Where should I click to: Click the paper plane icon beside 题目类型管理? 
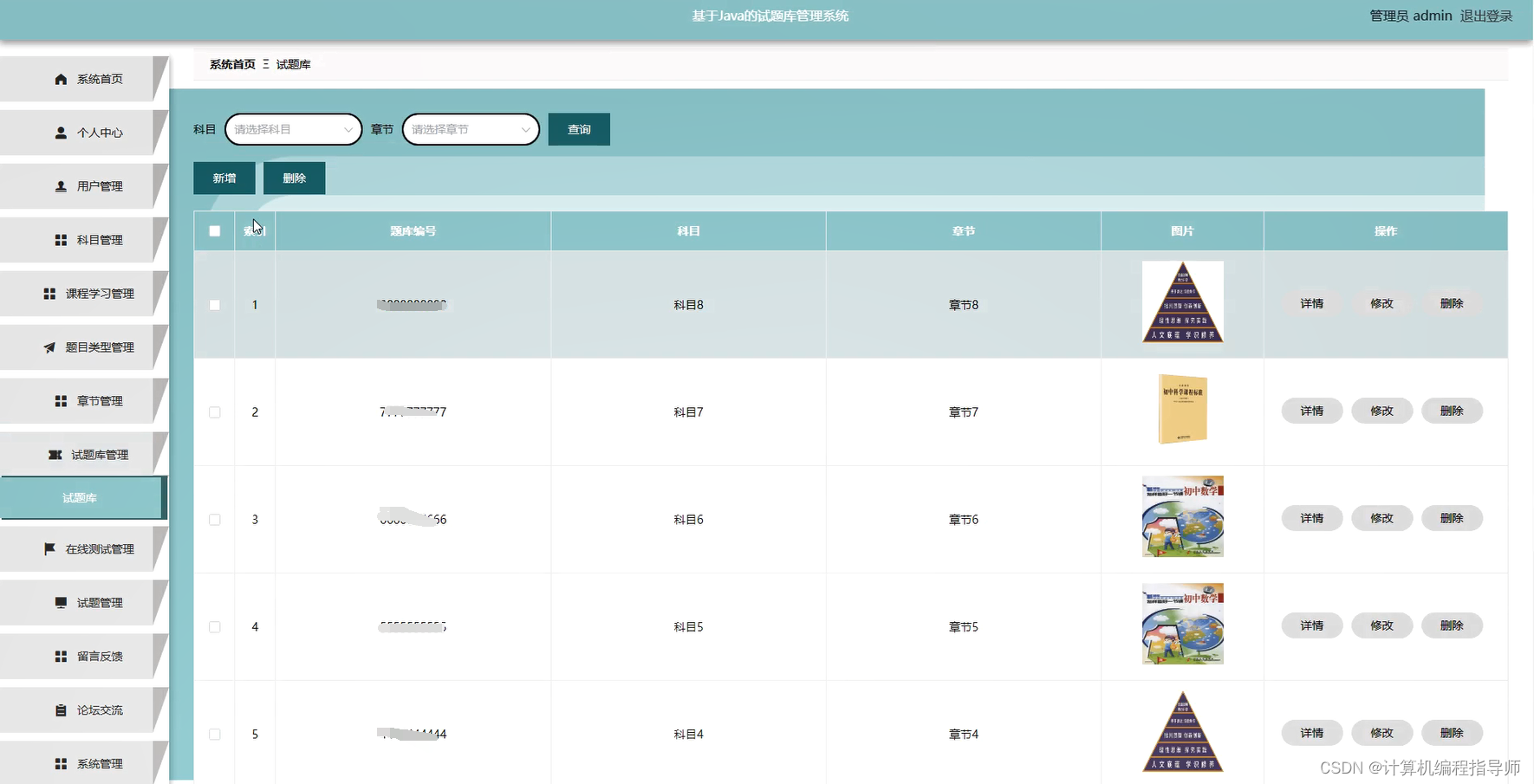pos(49,347)
